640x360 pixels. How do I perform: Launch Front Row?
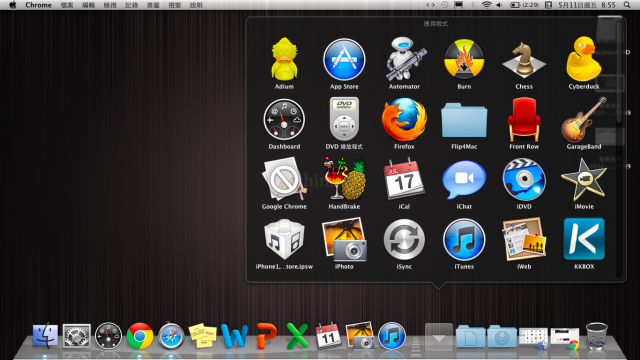524,120
